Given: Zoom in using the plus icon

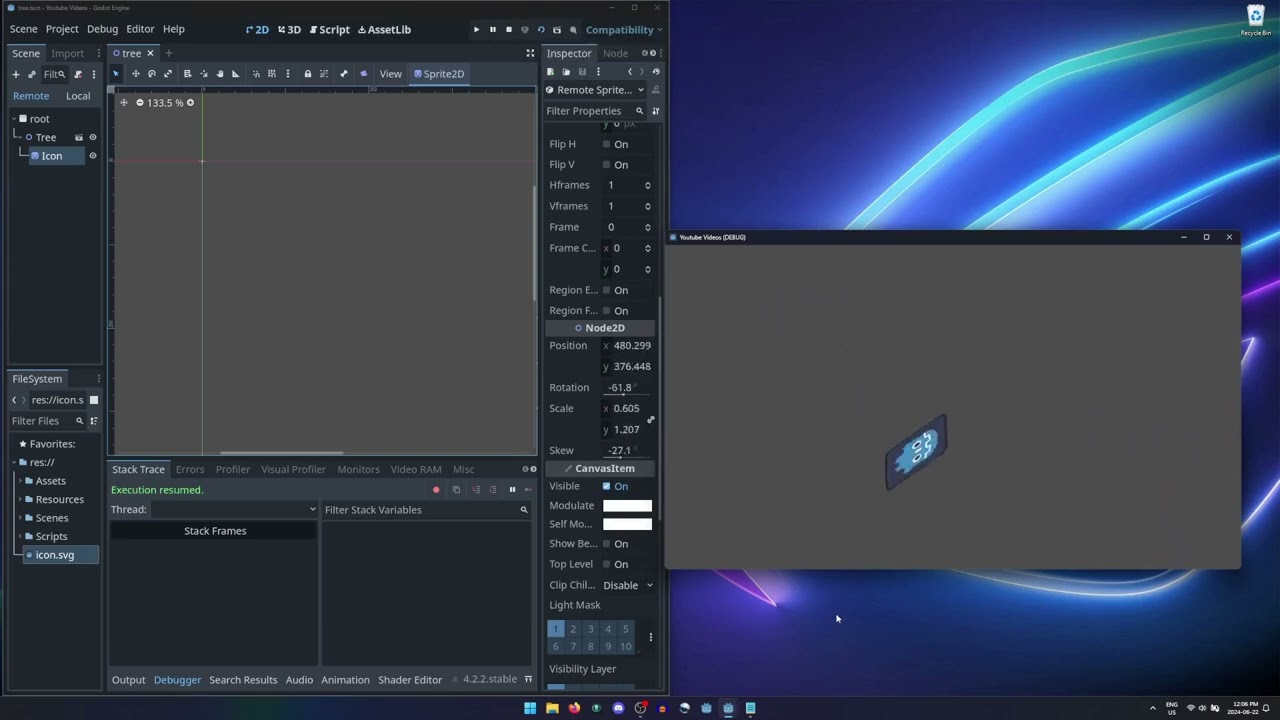Looking at the screenshot, I should [190, 103].
